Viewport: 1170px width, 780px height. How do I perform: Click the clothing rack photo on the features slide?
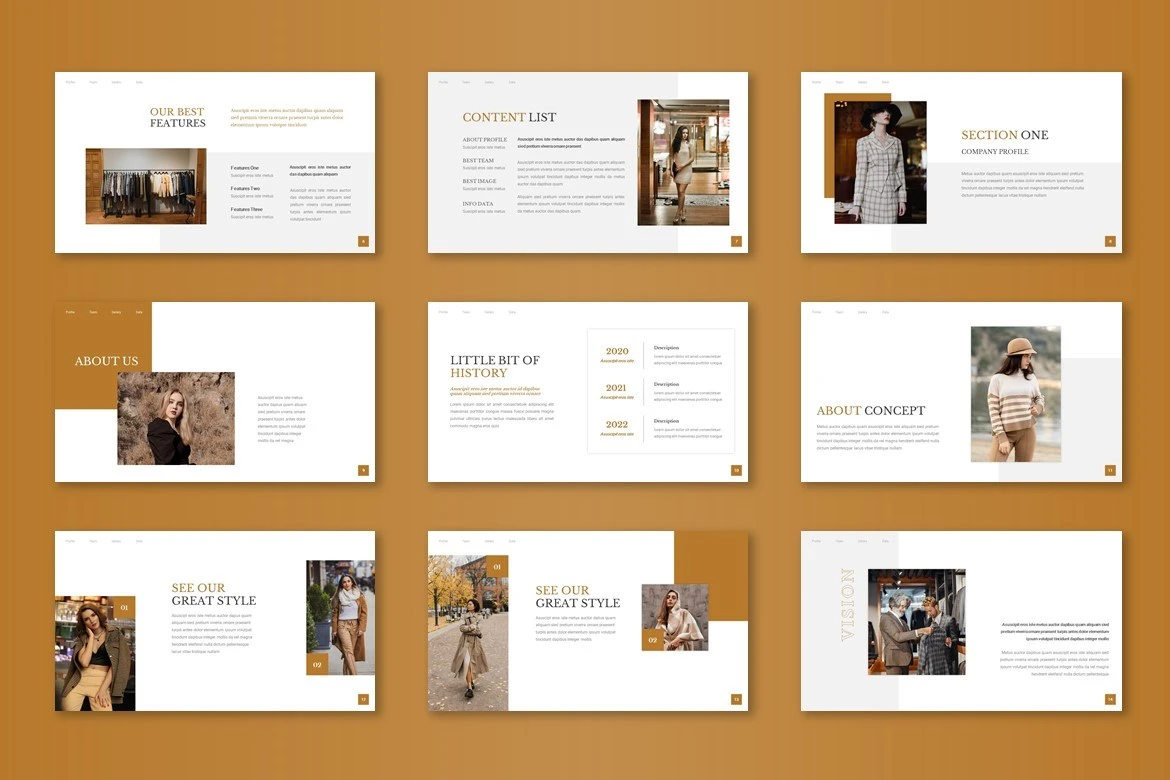tap(145, 186)
